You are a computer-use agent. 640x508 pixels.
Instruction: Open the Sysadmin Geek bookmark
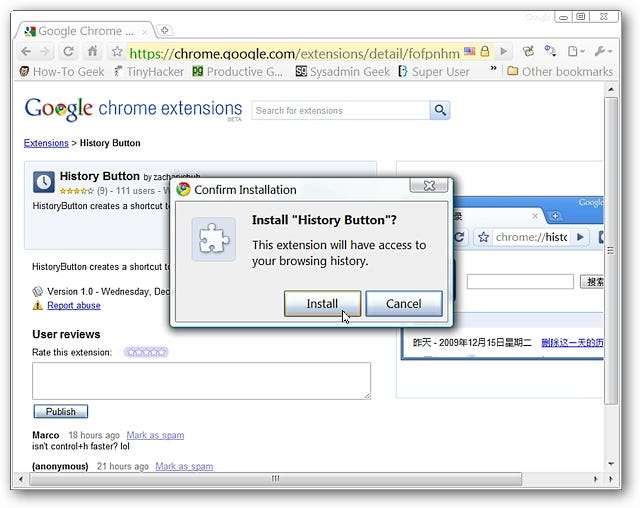click(x=342, y=72)
